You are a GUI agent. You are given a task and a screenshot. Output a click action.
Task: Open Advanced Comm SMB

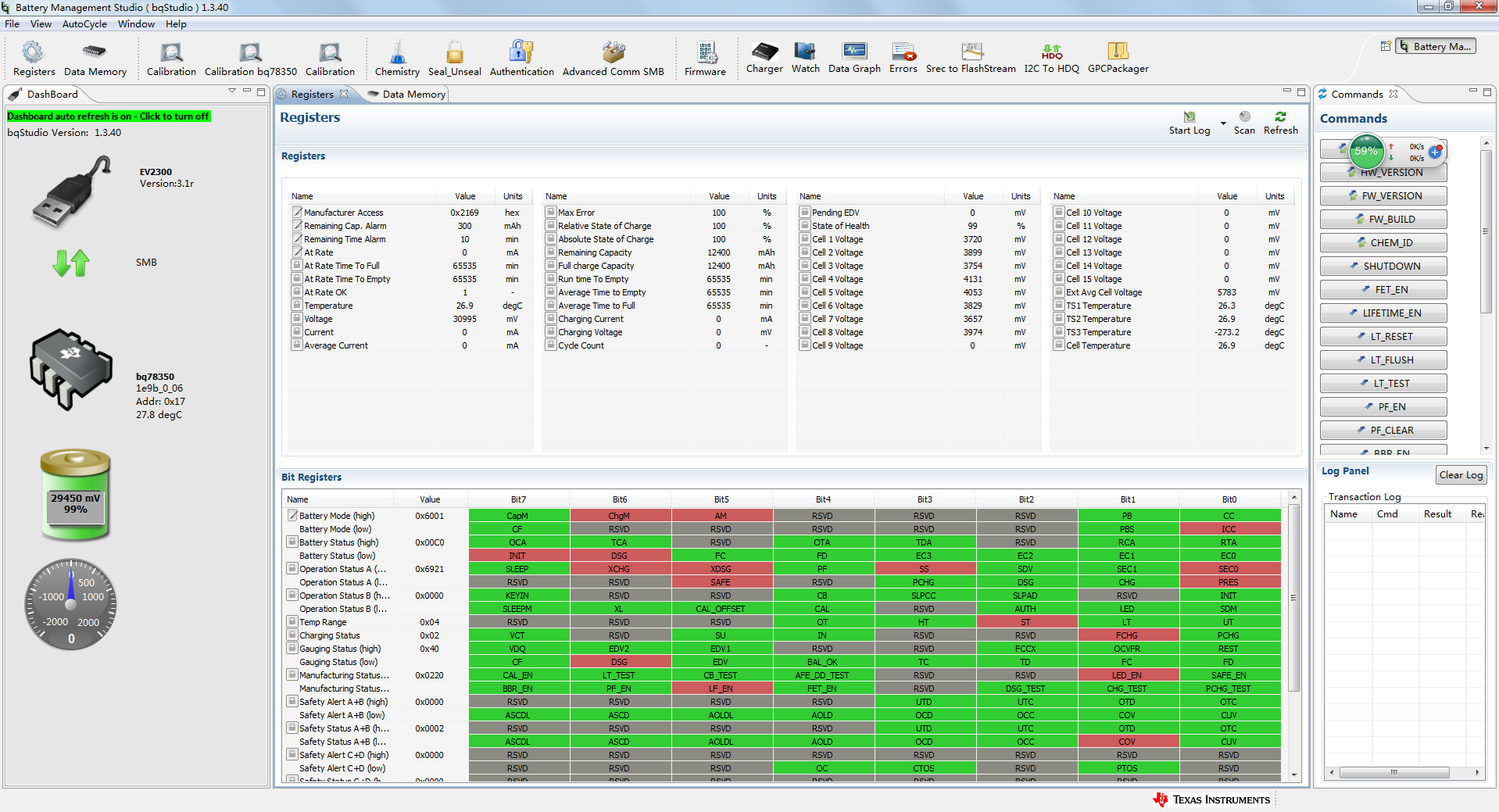click(613, 59)
